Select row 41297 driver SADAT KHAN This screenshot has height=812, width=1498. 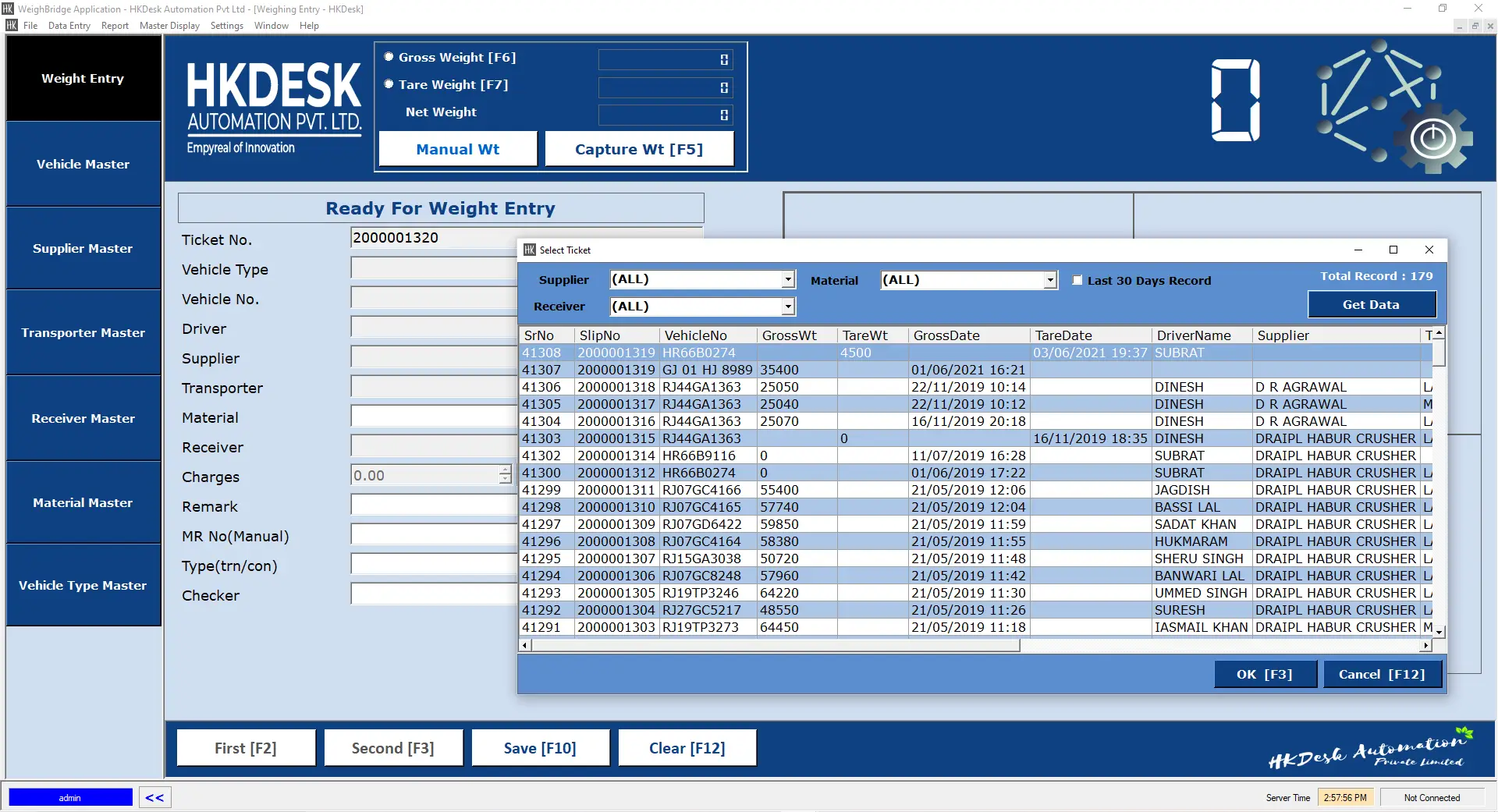[976, 524]
